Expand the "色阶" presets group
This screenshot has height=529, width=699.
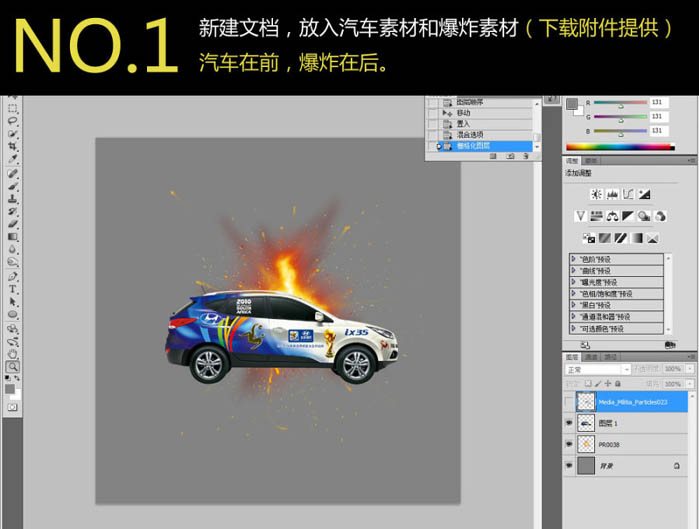574,258
